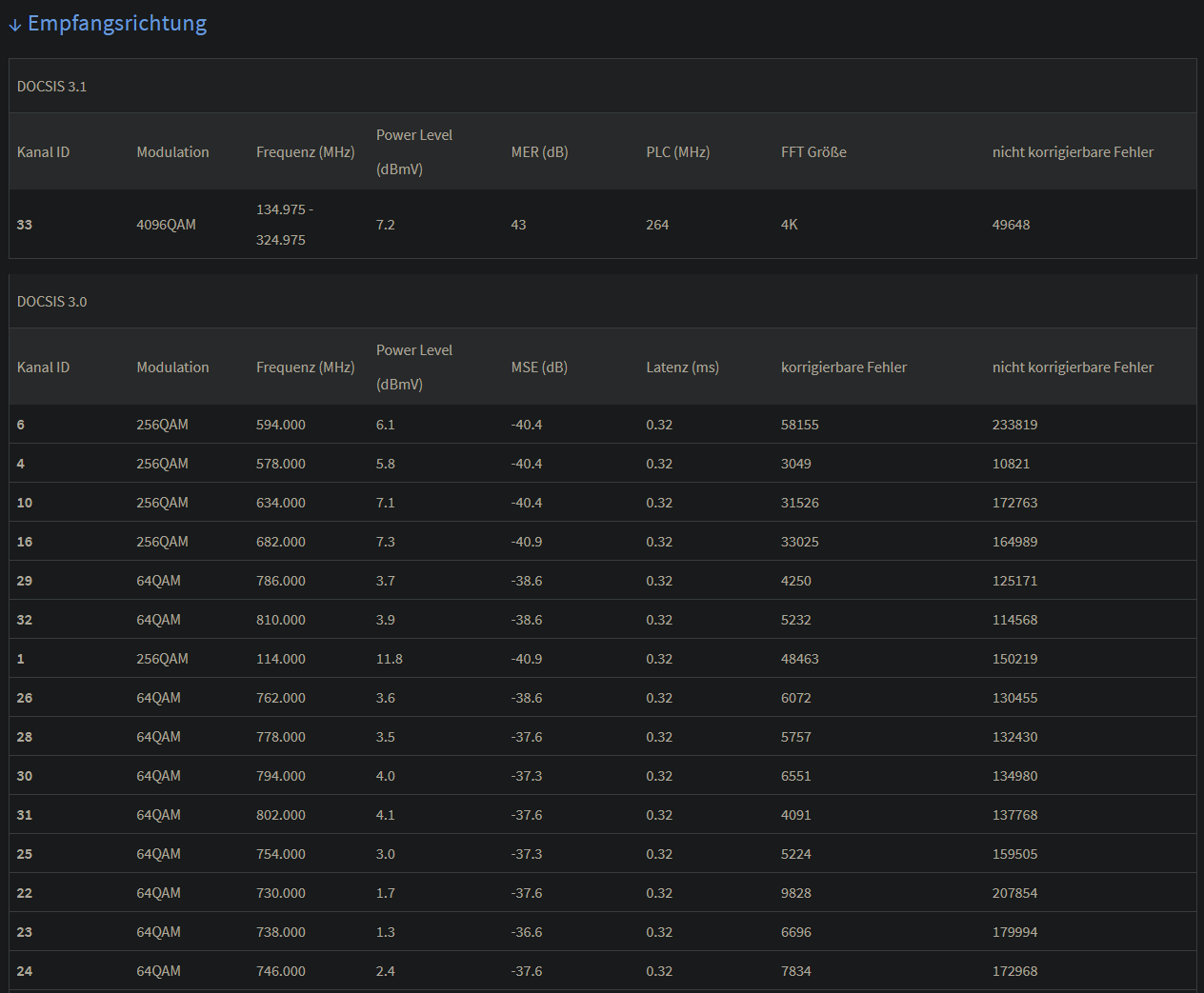Click the 132430 error count
This screenshot has height=993, width=1204.
[1014, 737]
